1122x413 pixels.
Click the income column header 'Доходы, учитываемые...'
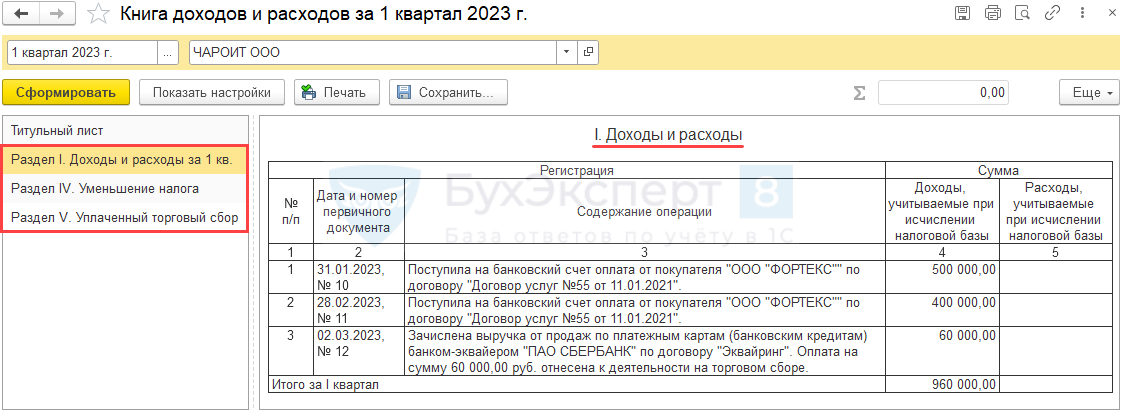pos(942,211)
